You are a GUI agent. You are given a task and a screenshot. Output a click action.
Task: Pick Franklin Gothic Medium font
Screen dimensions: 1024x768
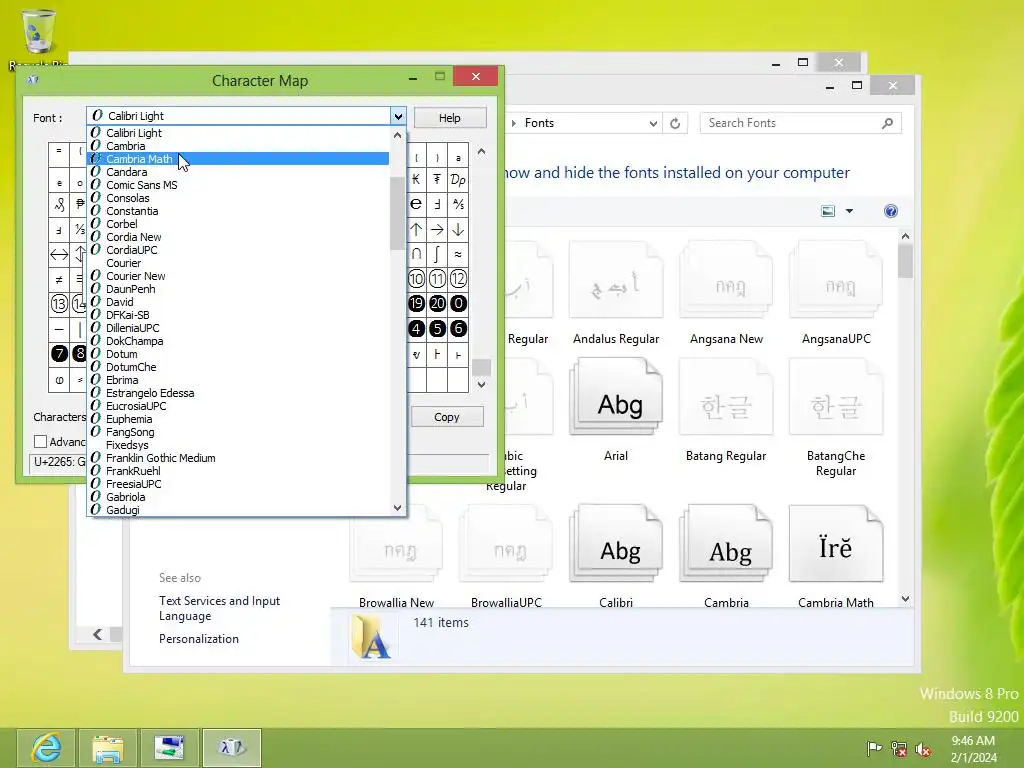[x=238, y=458]
